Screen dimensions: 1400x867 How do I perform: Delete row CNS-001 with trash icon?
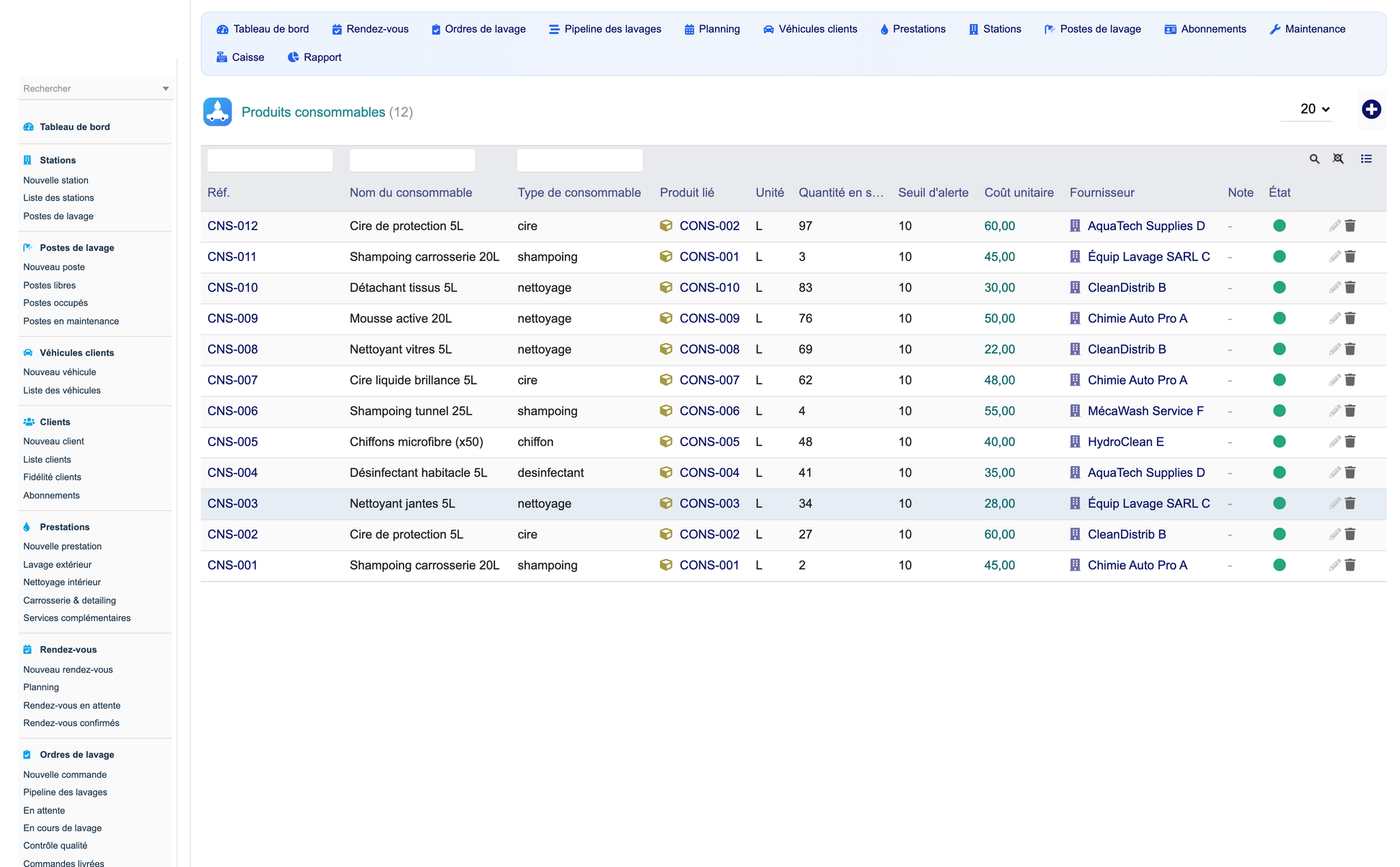pyautogui.click(x=1350, y=566)
